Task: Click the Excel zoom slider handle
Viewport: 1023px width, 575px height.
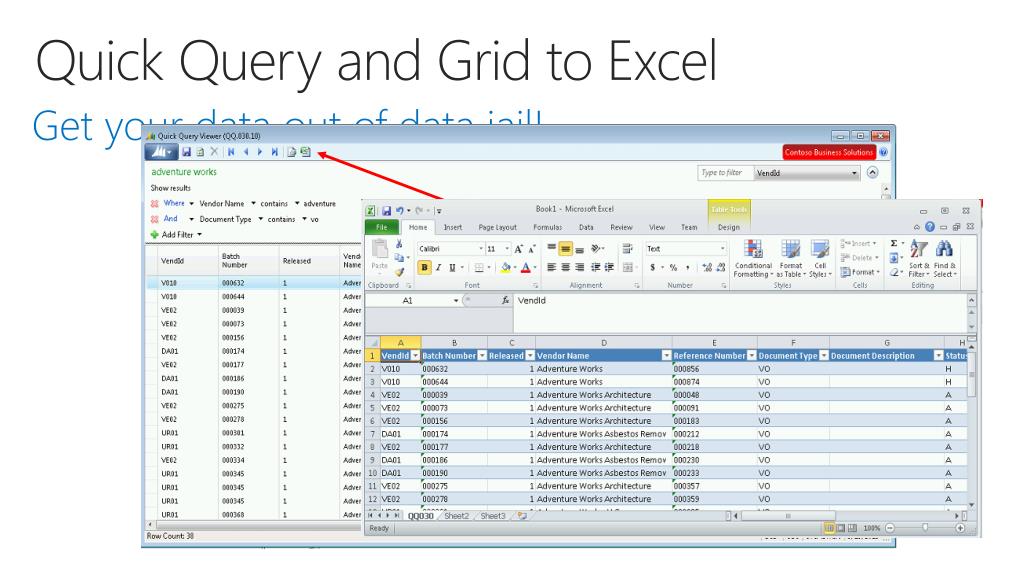Action: point(924,528)
